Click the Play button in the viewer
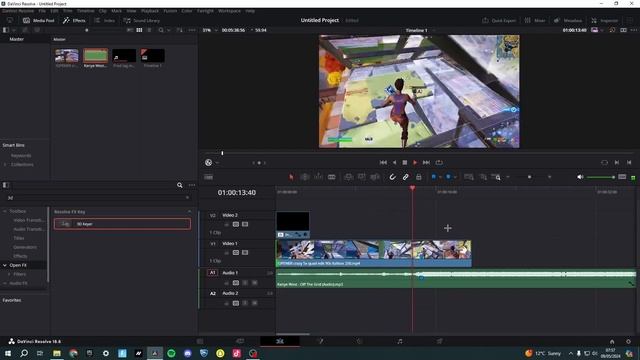This screenshot has height=360, width=640. (415, 162)
